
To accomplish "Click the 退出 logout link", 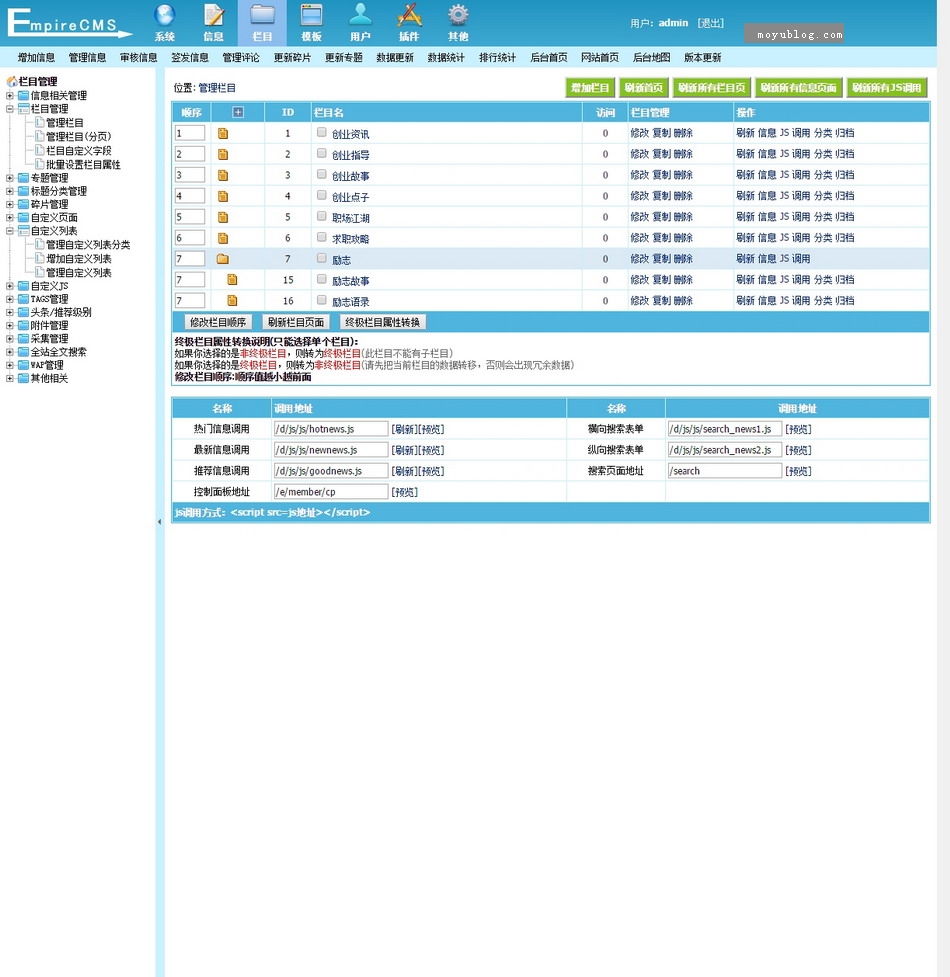I will [710, 23].
